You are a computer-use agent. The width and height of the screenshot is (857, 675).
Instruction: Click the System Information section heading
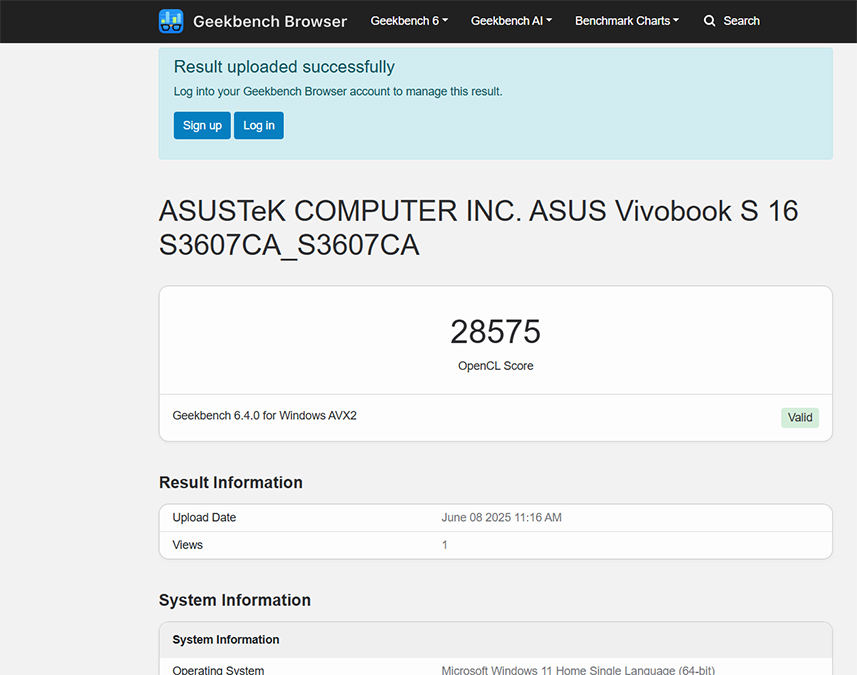pyautogui.click(x=234, y=600)
